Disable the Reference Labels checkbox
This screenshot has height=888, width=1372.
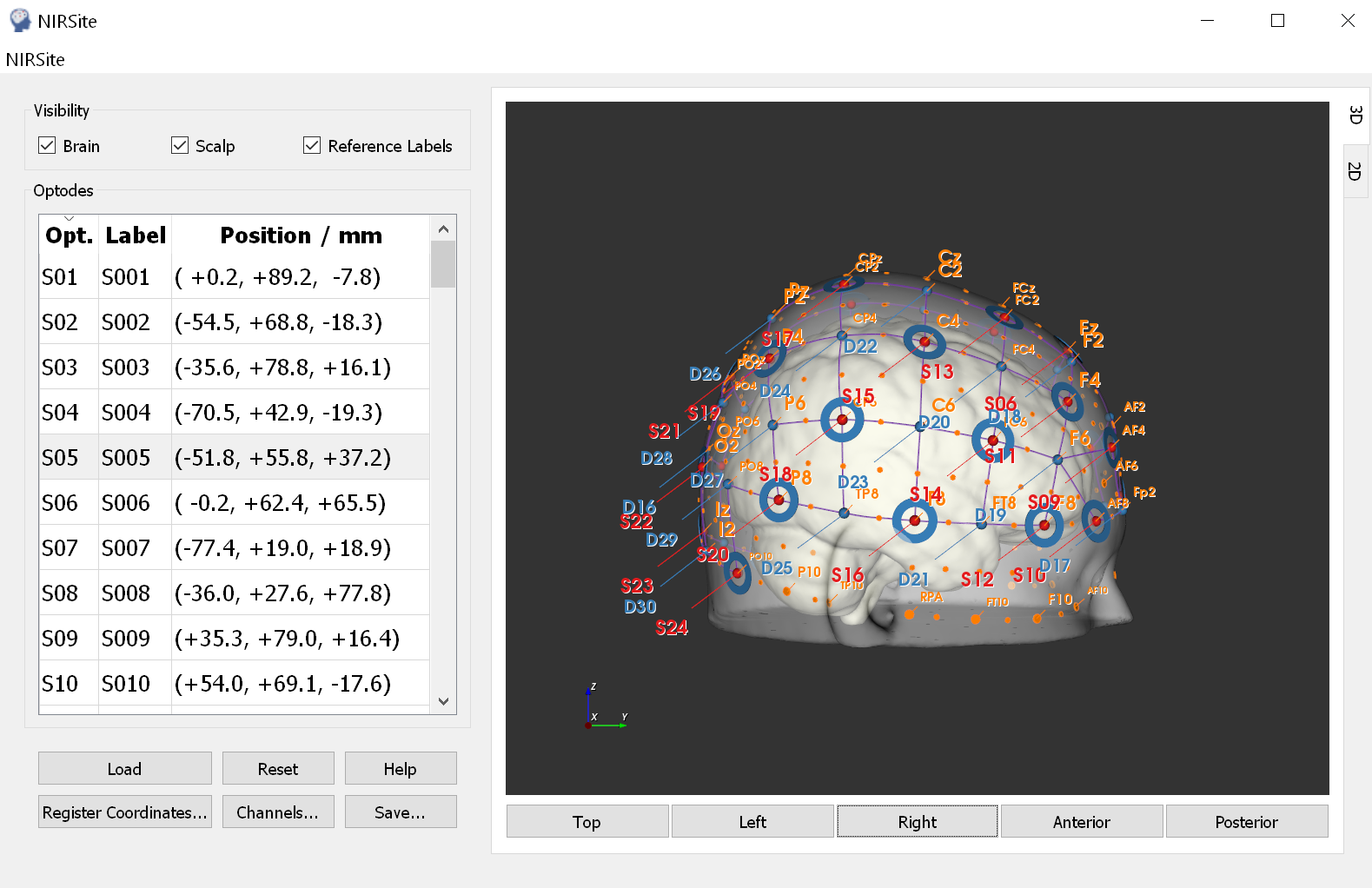[312, 146]
